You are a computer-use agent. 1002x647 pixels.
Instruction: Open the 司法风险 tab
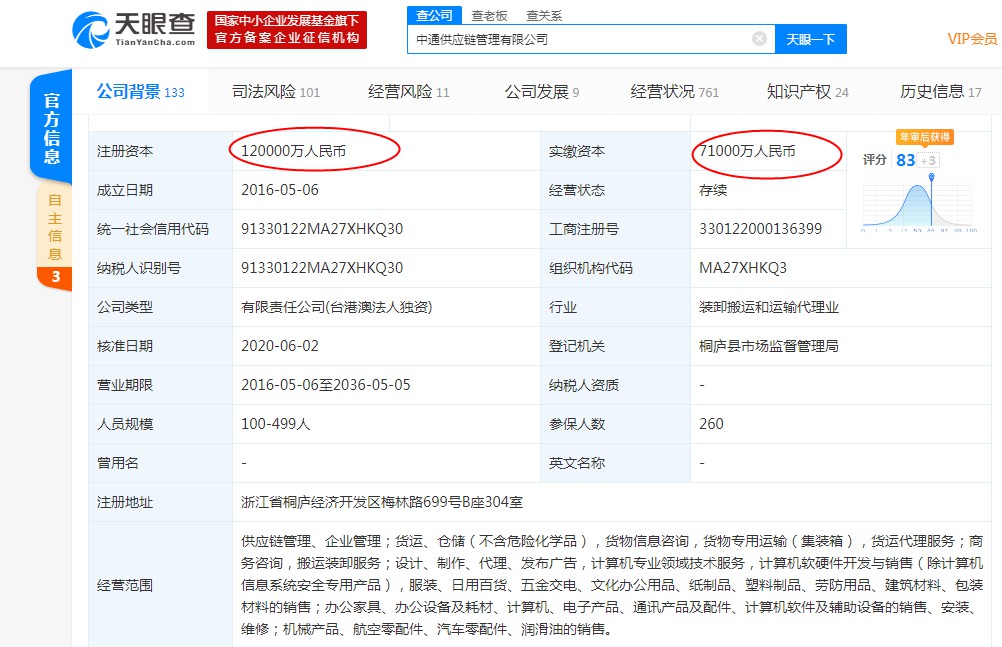pos(275,92)
